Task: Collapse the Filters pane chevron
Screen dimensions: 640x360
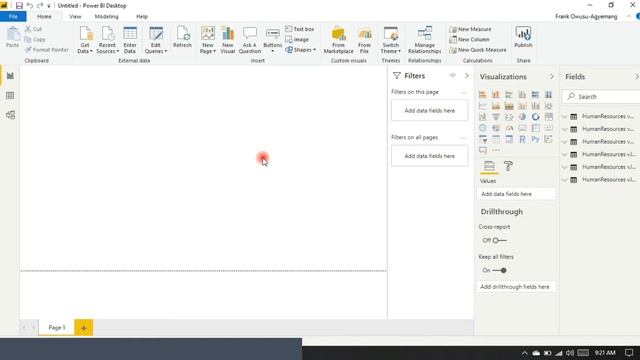Action: pos(467,76)
